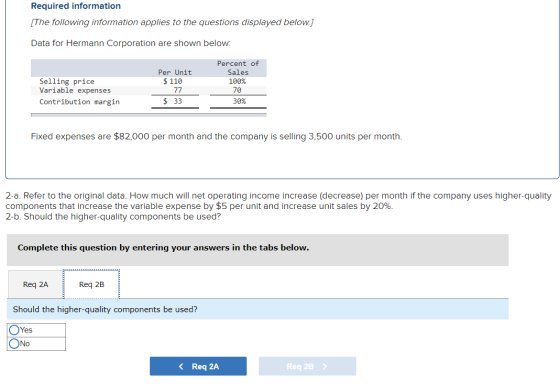
Task: Click the $33 contribution margin value
Action: point(172,101)
